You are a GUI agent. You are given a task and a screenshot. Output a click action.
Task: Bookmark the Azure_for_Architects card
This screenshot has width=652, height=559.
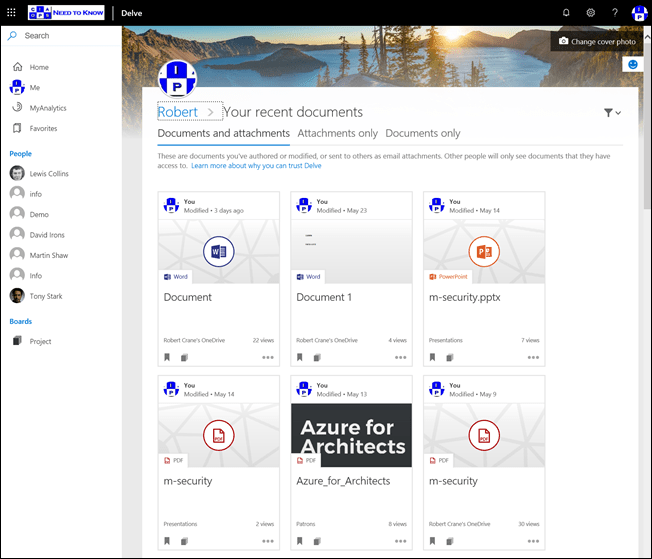[x=300, y=541]
